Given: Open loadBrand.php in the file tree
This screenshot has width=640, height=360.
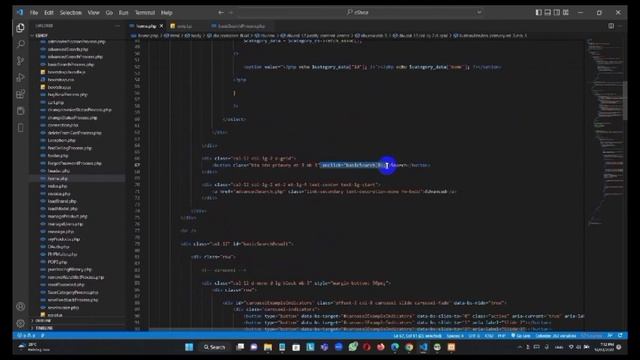Looking at the screenshot, I should pyautogui.click(x=62, y=201).
